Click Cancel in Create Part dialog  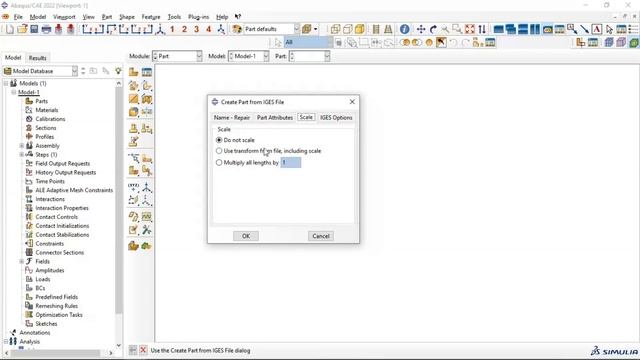(321, 236)
